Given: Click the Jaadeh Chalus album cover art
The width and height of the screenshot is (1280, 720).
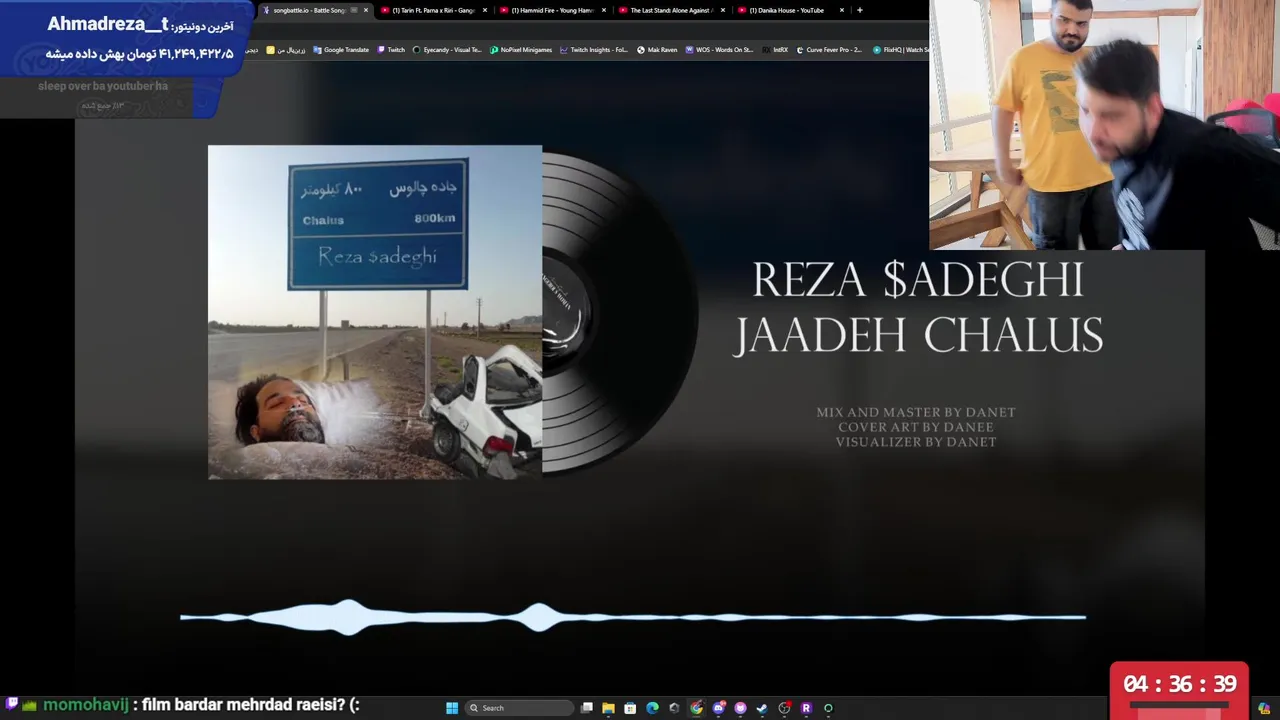Looking at the screenshot, I should coord(375,312).
